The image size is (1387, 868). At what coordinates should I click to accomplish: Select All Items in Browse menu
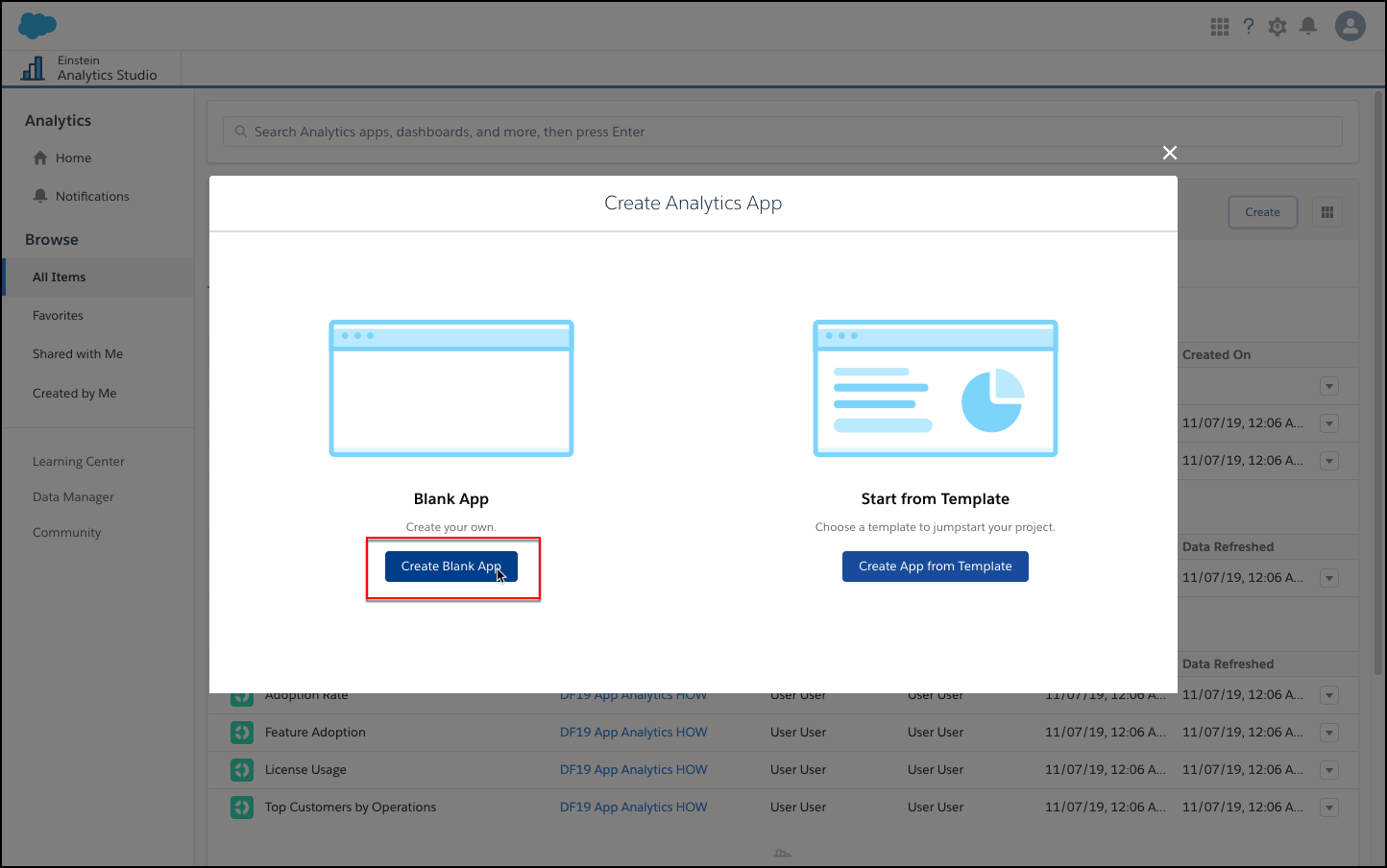(x=98, y=277)
